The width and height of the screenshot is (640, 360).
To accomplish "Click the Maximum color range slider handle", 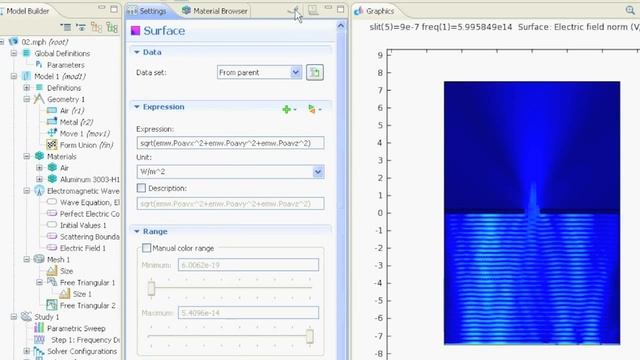I will tap(310, 336).
